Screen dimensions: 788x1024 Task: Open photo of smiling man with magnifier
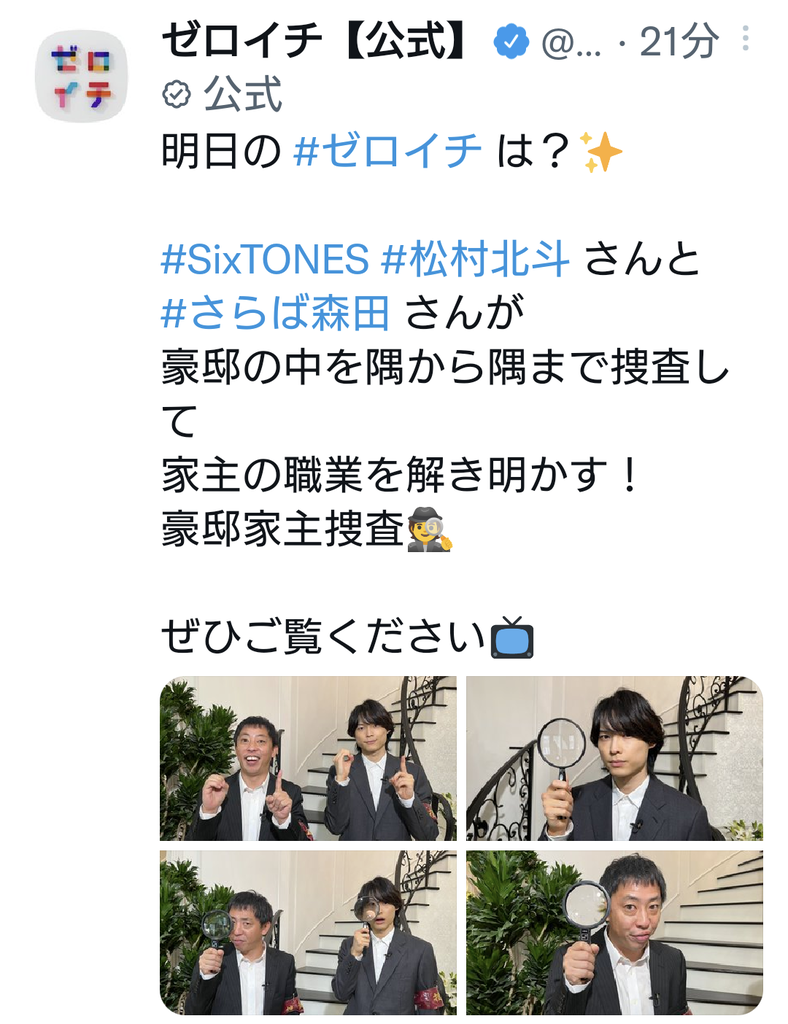point(614,933)
